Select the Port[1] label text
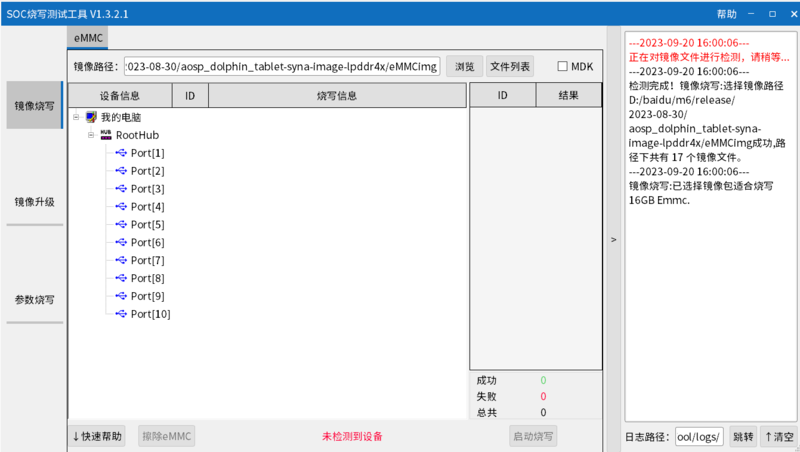The image size is (800, 452). click(x=147, y=153)
